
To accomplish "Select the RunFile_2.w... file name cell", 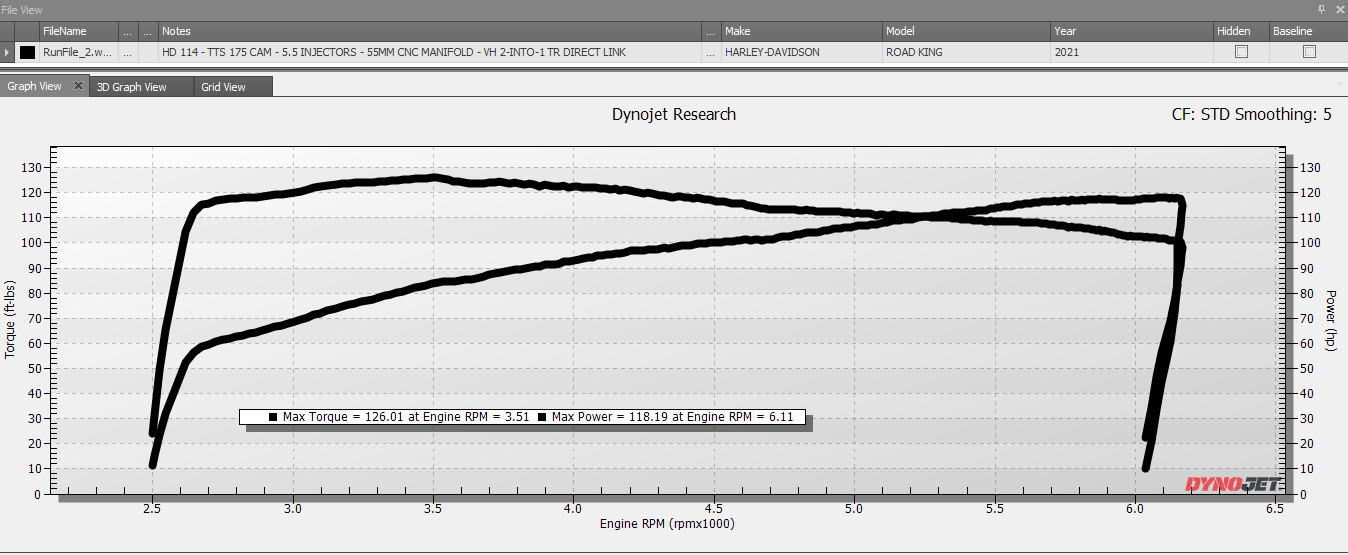I will click(79, 52).
